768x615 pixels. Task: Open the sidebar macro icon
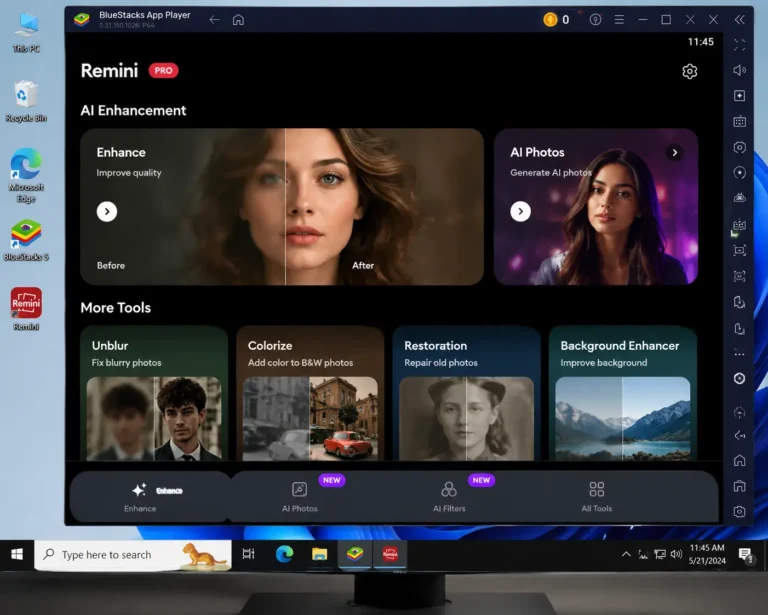pos(740,225)
